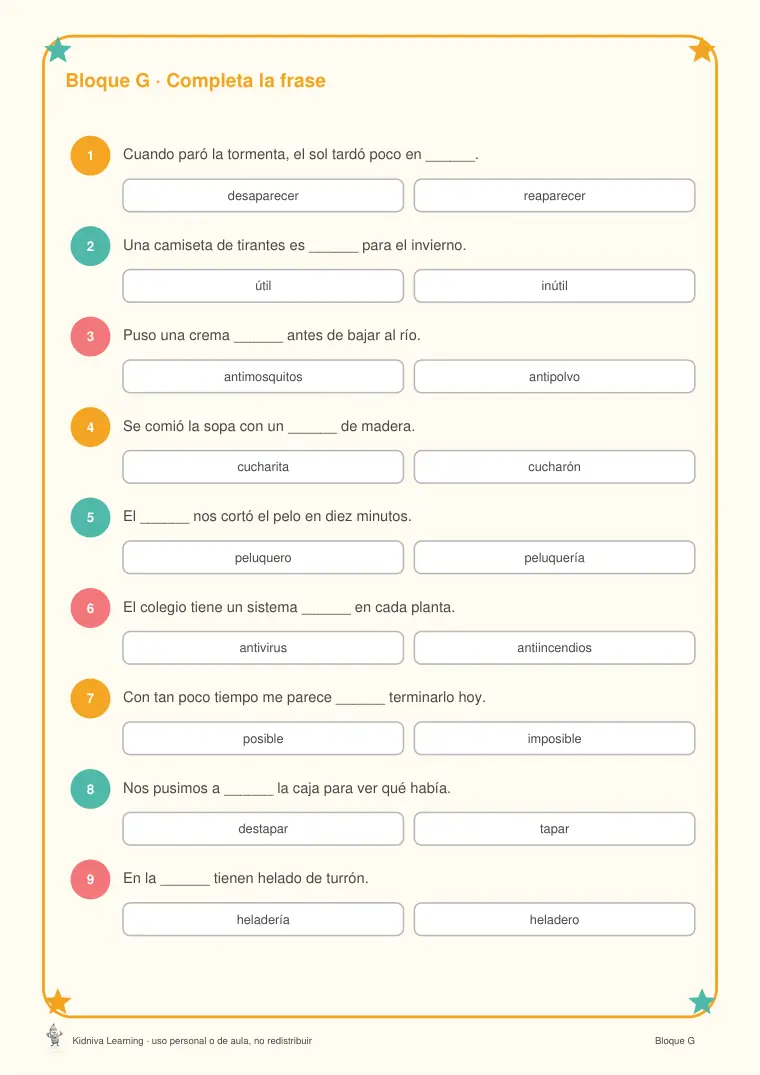Click the Kidniva Learning mascot logo

pyautogui.click(x=54, y=1035)
